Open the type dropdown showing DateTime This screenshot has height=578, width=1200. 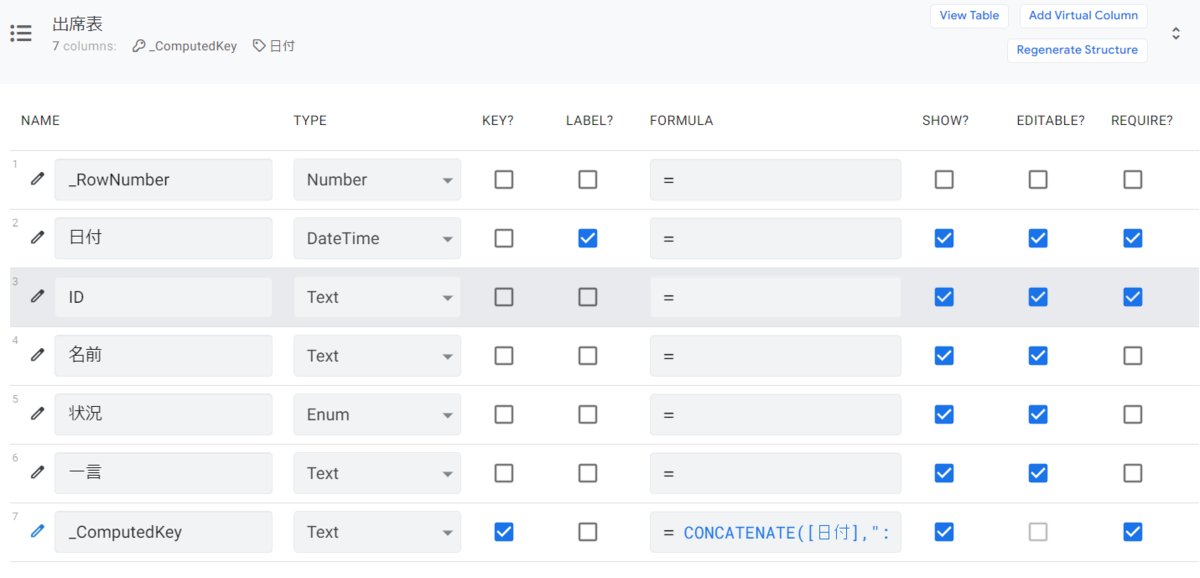[x=377, y=238]
